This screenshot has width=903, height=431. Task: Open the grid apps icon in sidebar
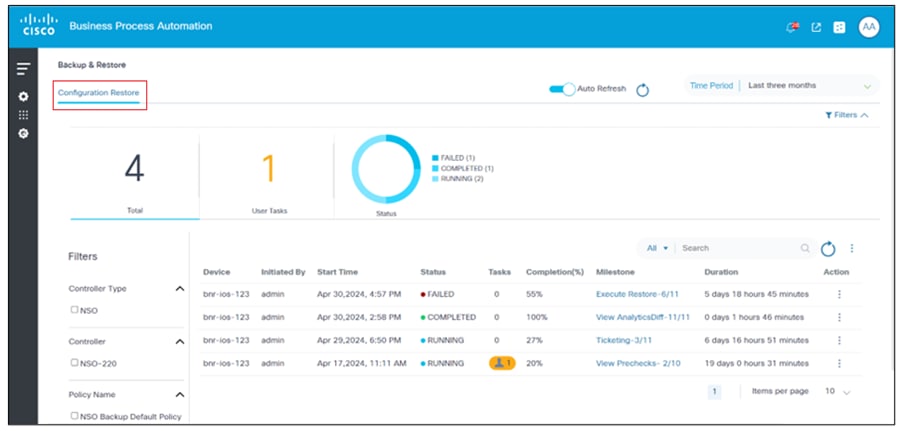(x=23, y=115)
